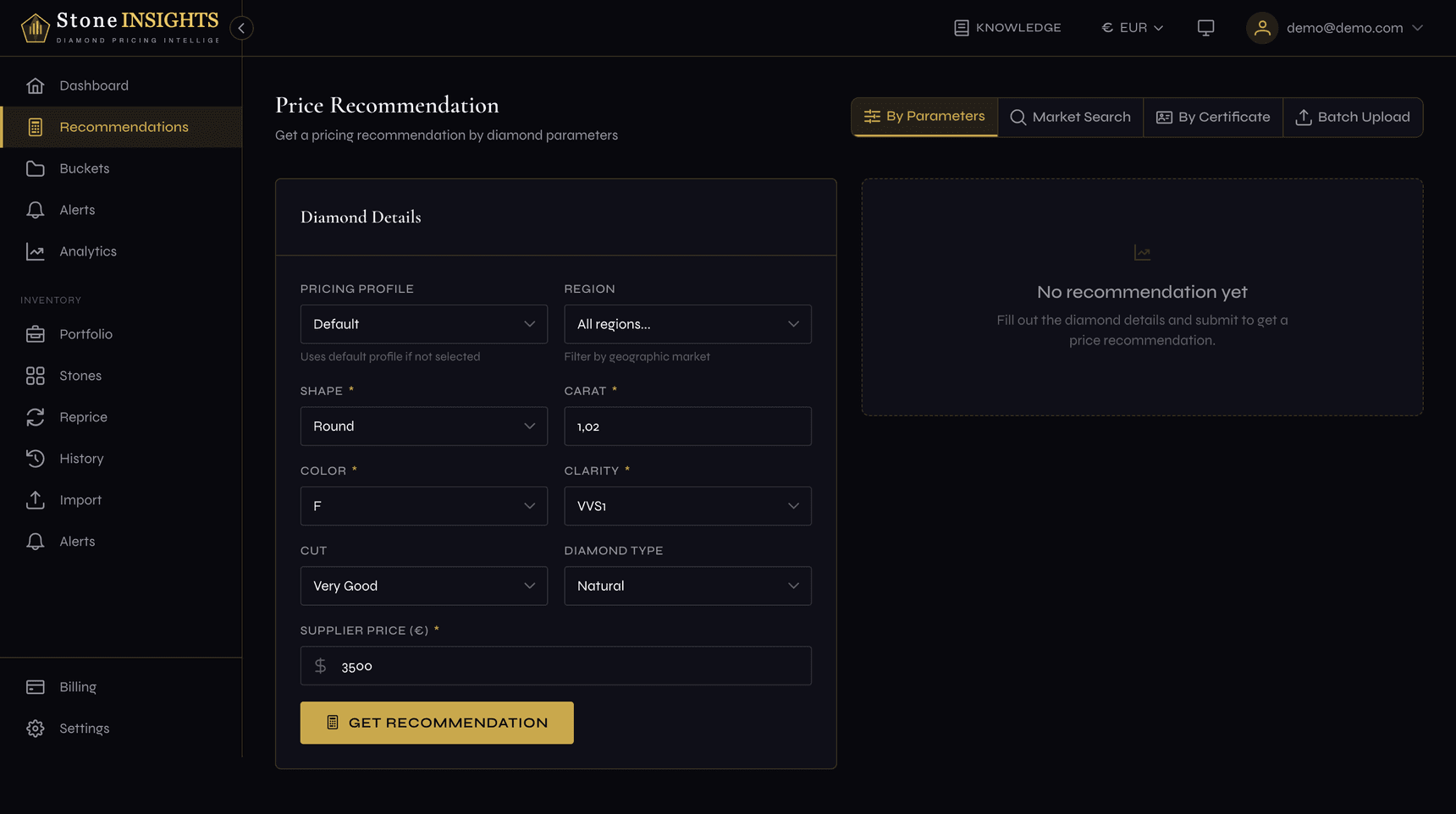The image size is (1456, 814).
Task: Open Portfolio briefcase icon
Action: (36, 334)
